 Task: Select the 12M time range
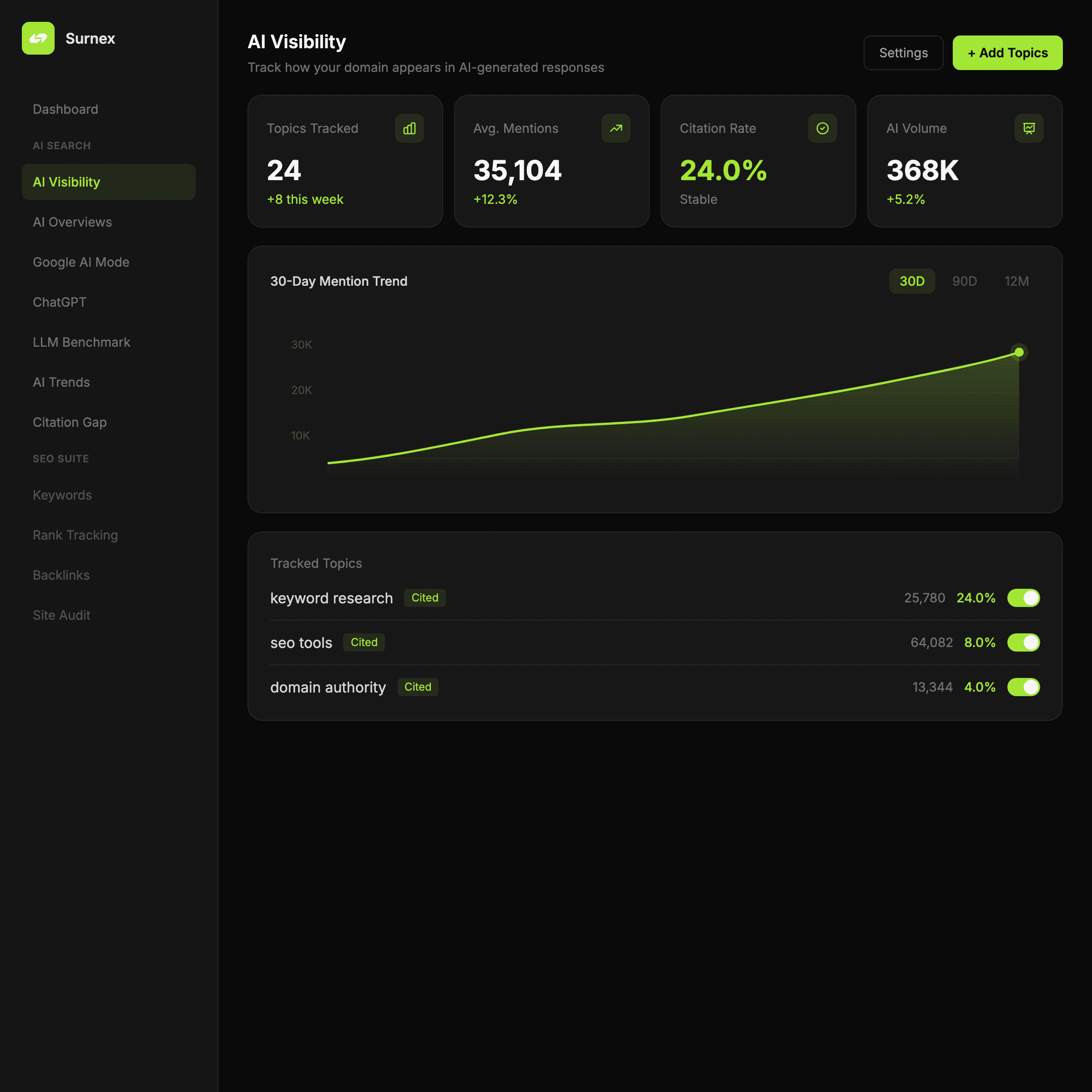(1016, 281)
